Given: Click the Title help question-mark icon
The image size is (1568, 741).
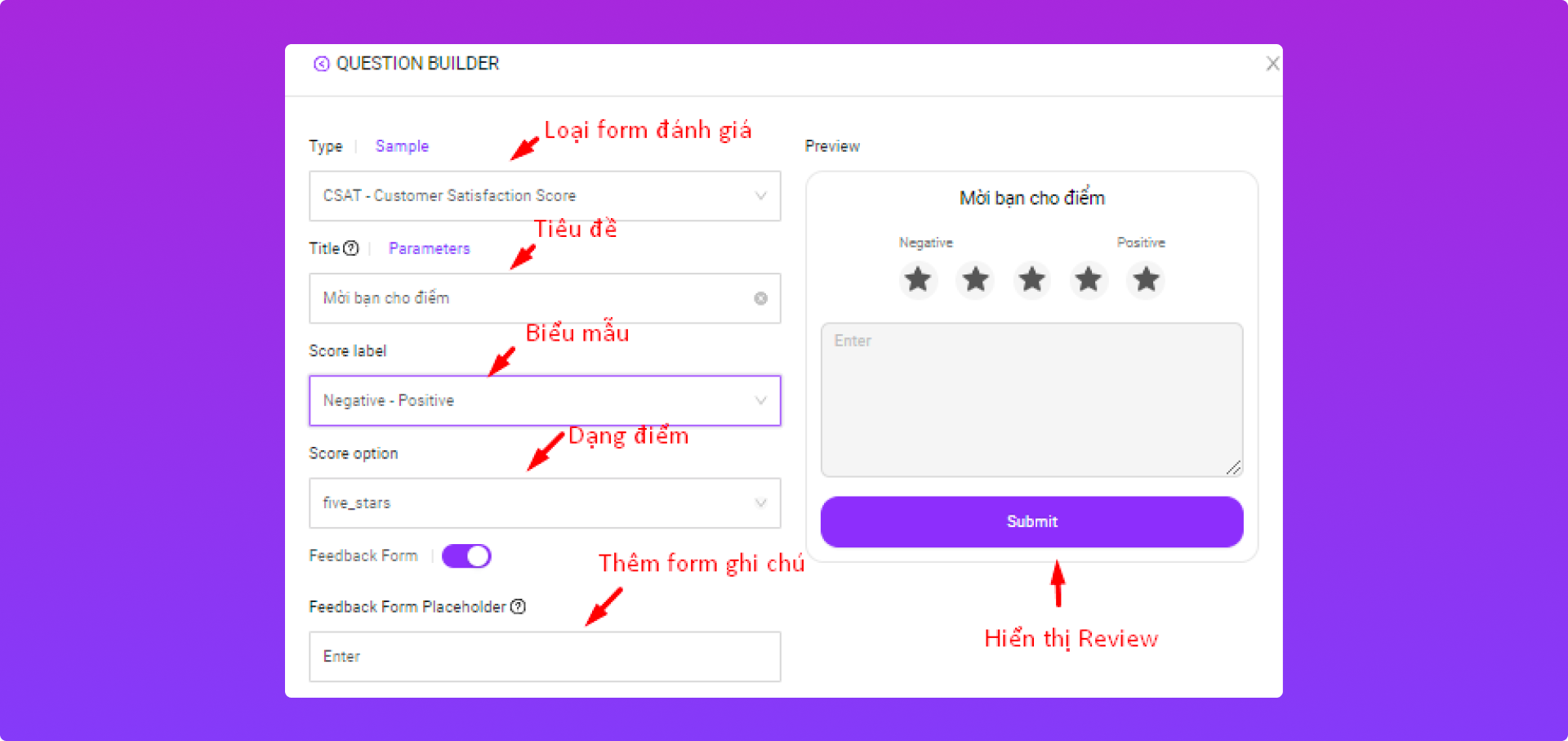Looking at the screenshot, I should [x=351, y=248].
